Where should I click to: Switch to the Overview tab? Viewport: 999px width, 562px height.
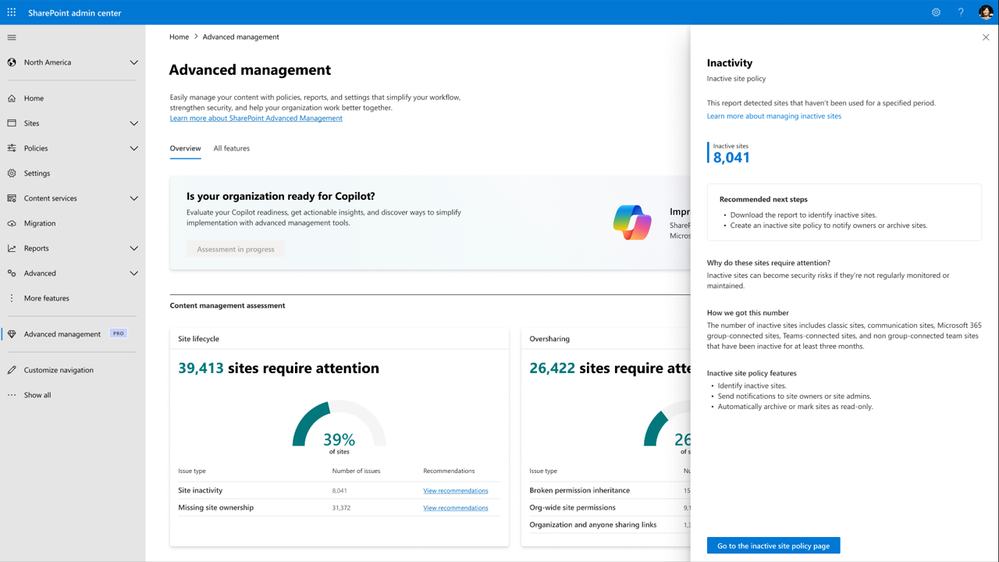pyautogui.click(x=185, y=148)
